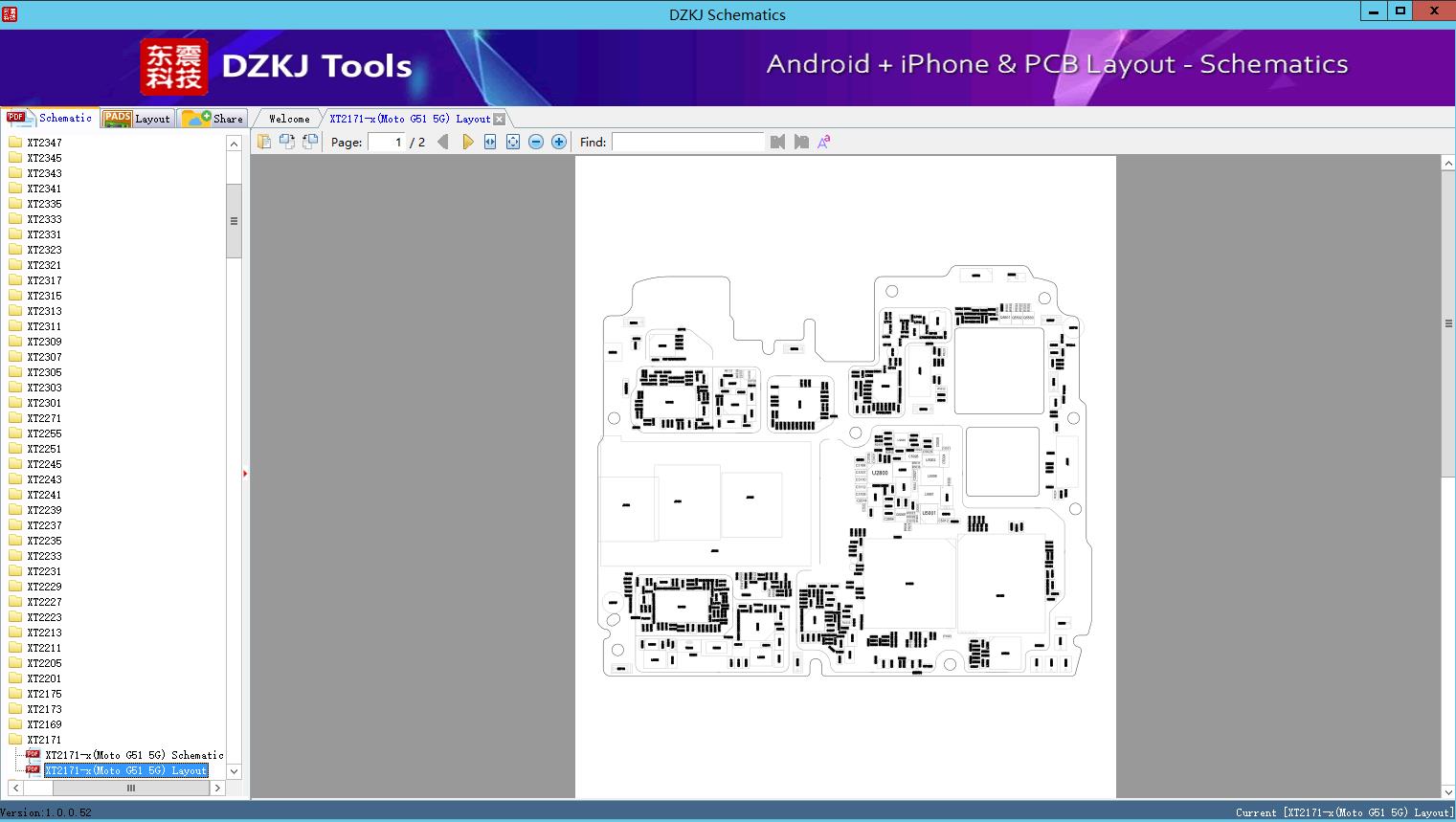This screenshot has height=822, width=1456.
Task: Close the XT2171-x Layout tab
Action: (x=499, y=119)
